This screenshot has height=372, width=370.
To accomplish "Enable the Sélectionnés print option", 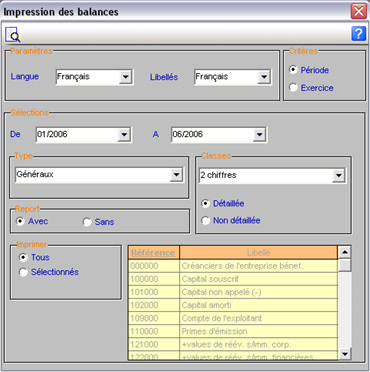I will coord(23,272).
